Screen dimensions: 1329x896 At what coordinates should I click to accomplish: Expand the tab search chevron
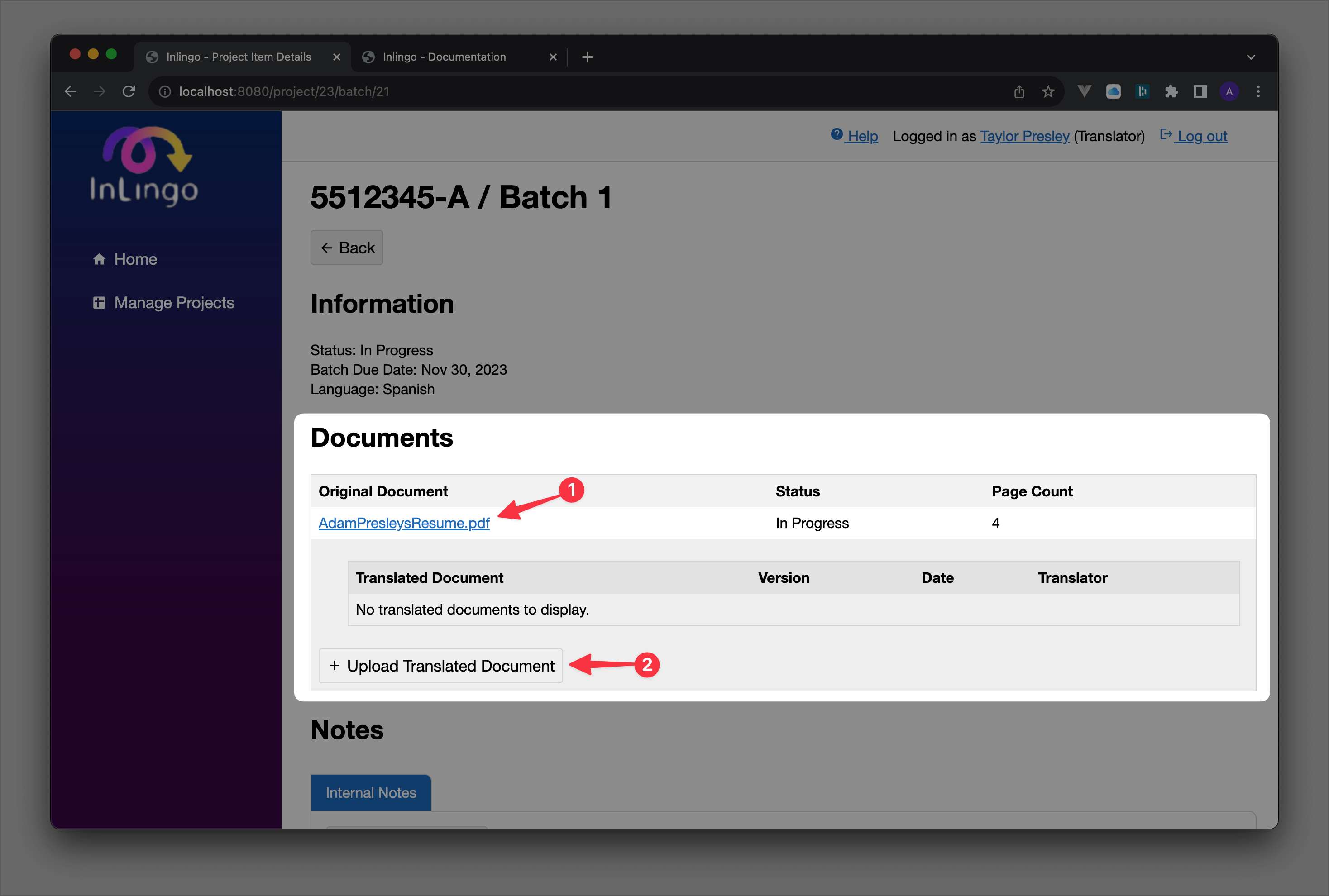(x=1251, y=57)
